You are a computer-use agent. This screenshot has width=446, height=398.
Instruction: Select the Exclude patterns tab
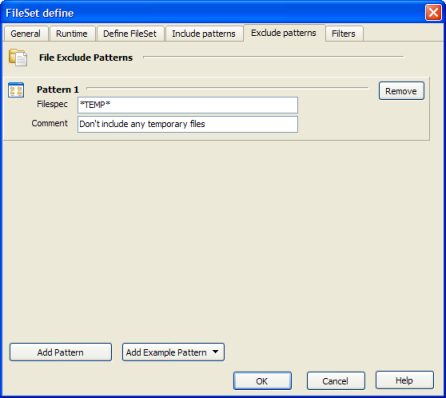284,33
